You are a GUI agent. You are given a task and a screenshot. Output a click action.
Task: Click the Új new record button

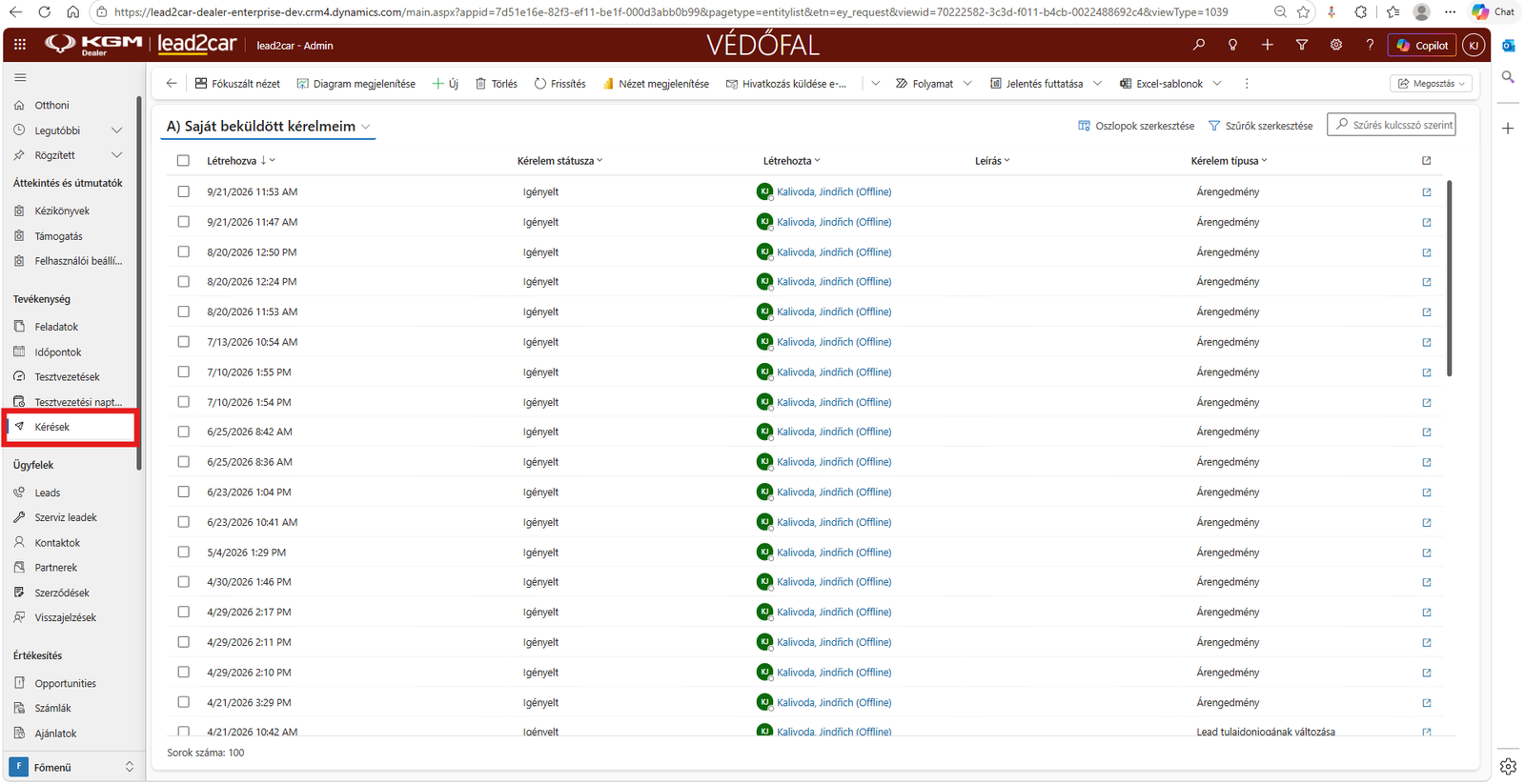coord(445,84)
